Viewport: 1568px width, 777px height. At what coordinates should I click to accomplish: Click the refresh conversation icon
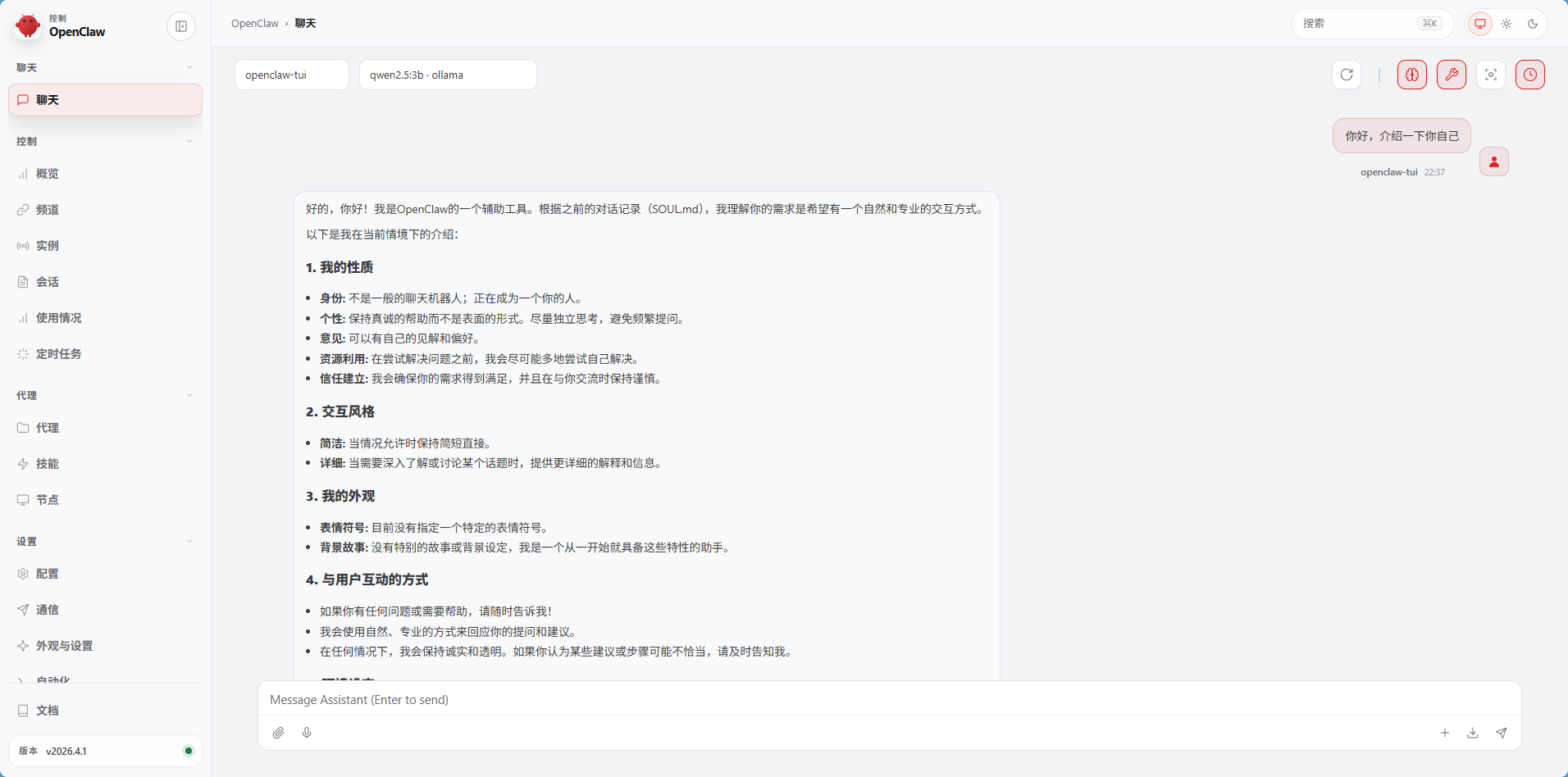pos(1346,75)
